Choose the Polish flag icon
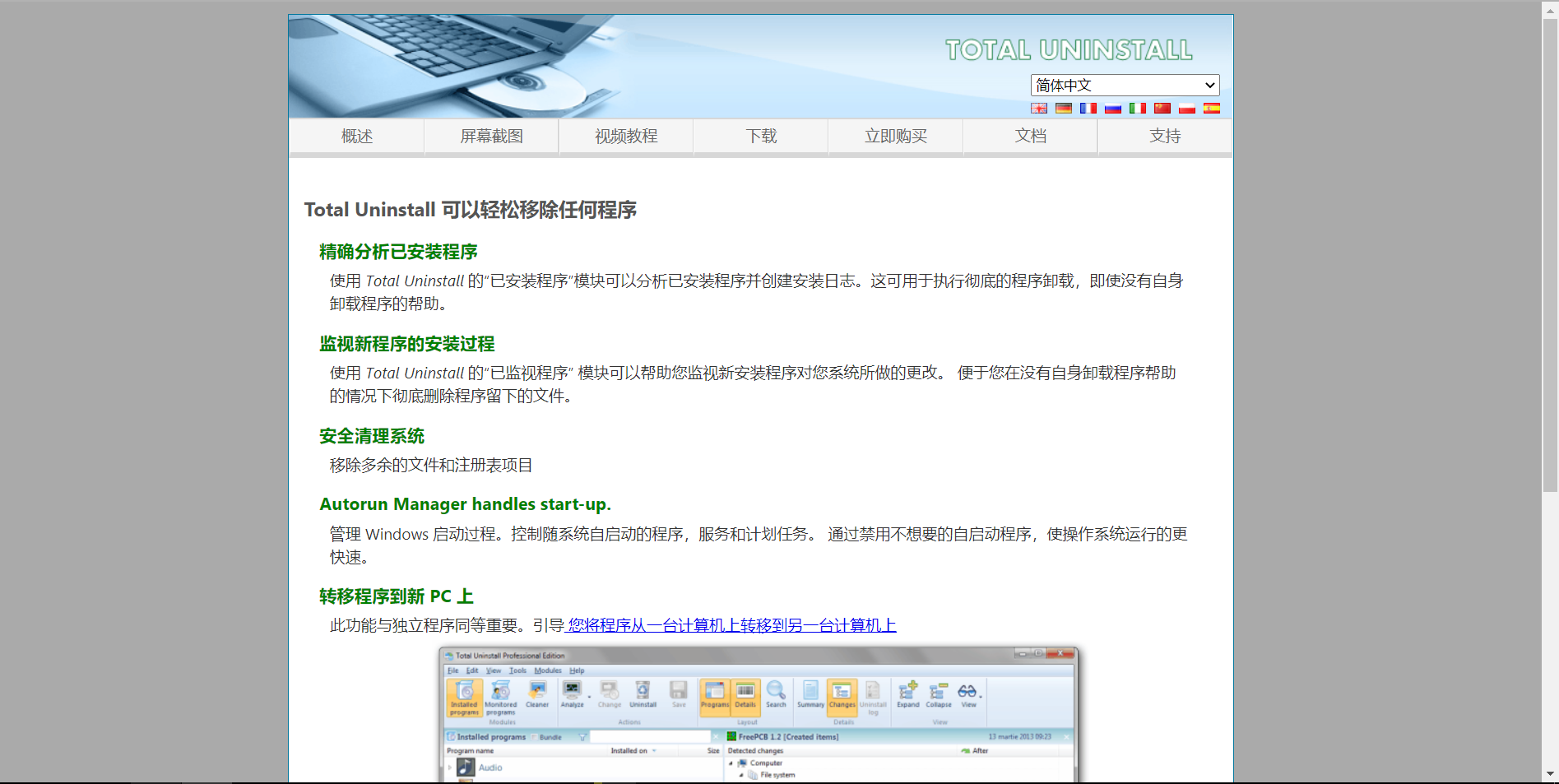 click(1187, 108)
